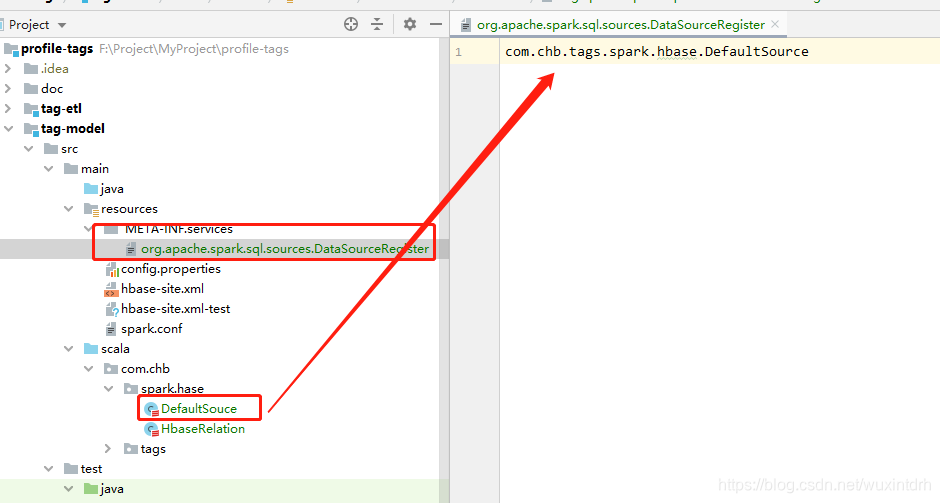Select hbase-site.xml-test file name
Image resolution: width=940 pixels, height=503 pixels.
pos(176,309)
